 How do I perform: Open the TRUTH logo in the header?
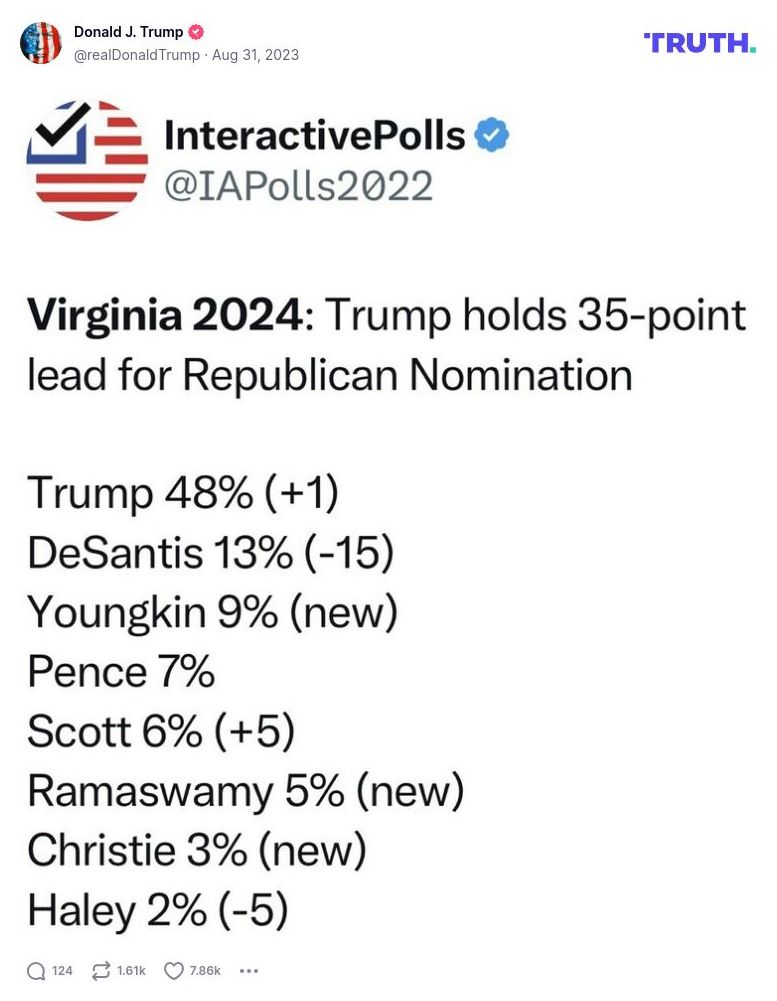[700, 43]
